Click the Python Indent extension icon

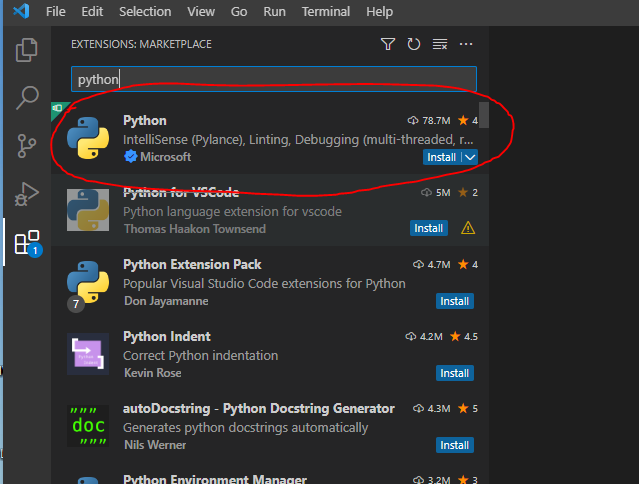point(88,354)
